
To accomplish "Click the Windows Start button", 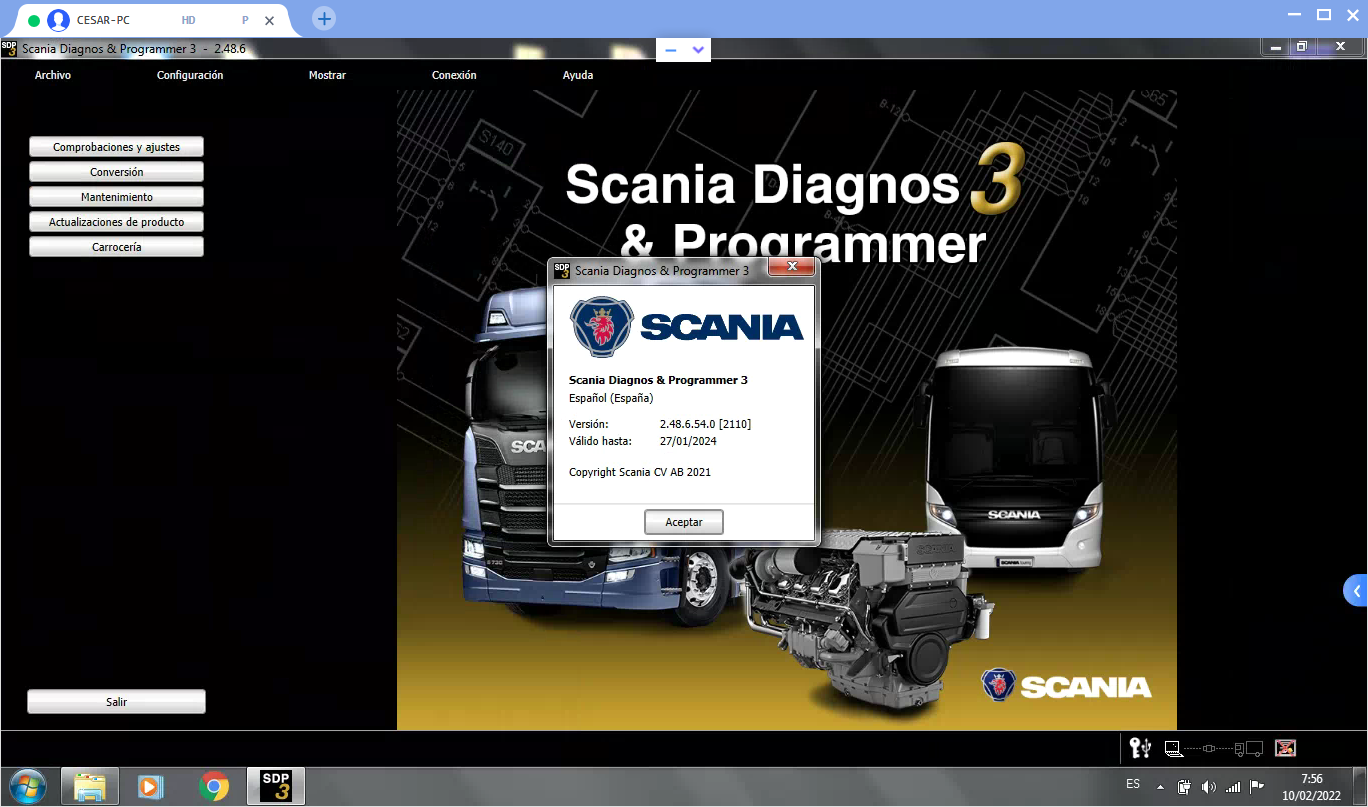I will [27, 786].
